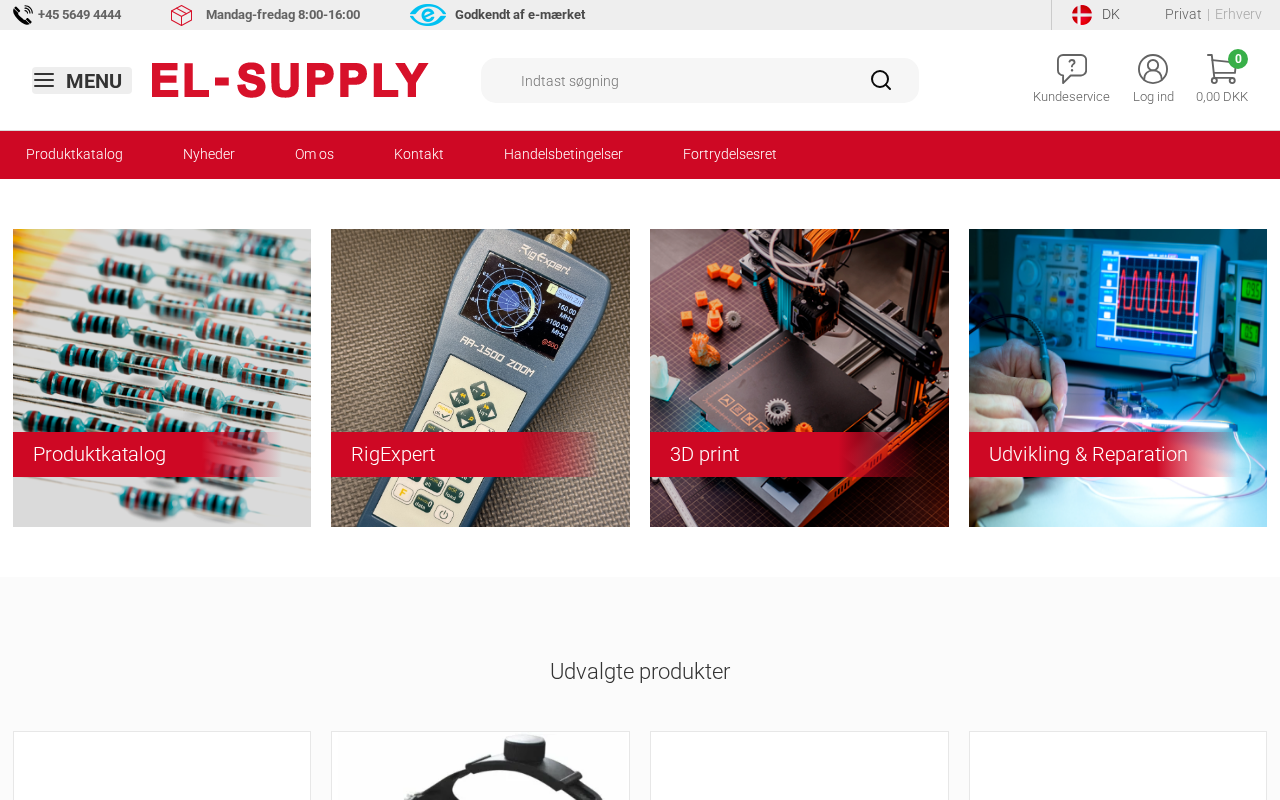The image size is (1280, 800).
Task: Open the Fortrydelsesret link
Action: (730, 154)
